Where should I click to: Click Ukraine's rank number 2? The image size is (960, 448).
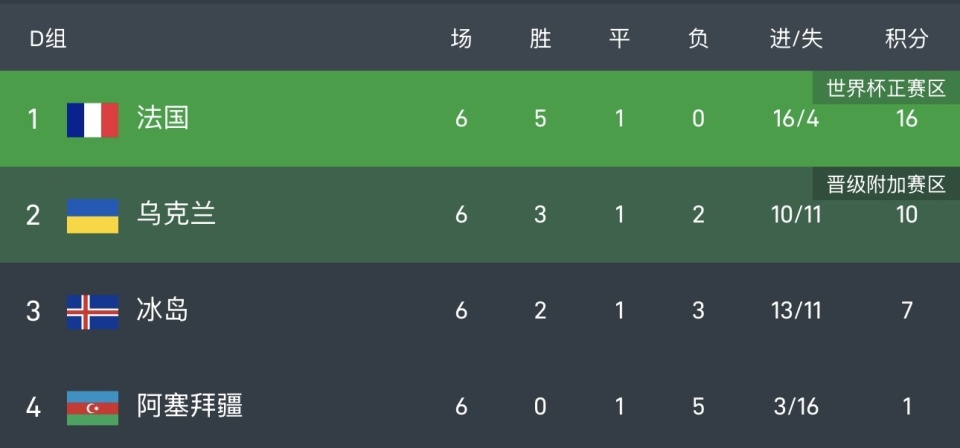click(x=33, y=215)
